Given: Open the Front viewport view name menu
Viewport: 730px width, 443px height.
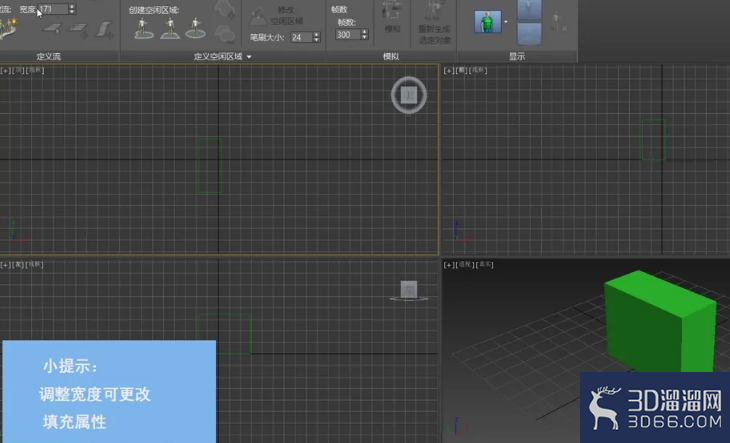Looking at the screenshot, I should coord(461,71).
